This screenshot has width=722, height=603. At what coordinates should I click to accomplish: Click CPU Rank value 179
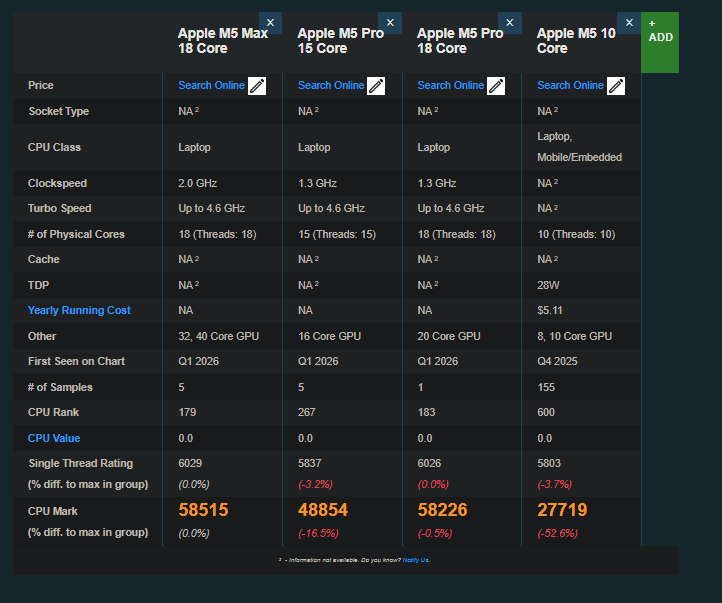coord(187,412)
